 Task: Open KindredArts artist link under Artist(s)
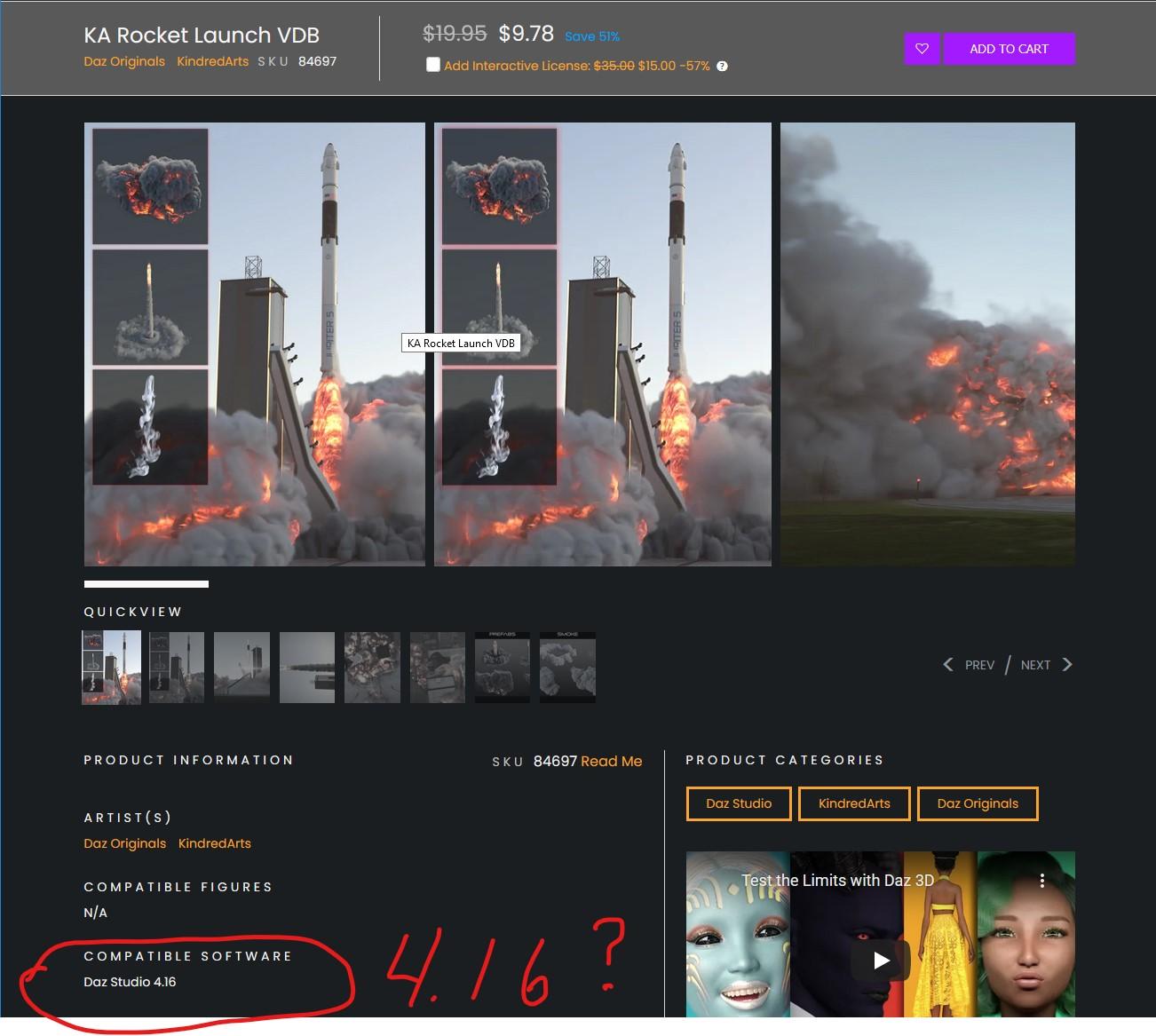coord(215,843)
